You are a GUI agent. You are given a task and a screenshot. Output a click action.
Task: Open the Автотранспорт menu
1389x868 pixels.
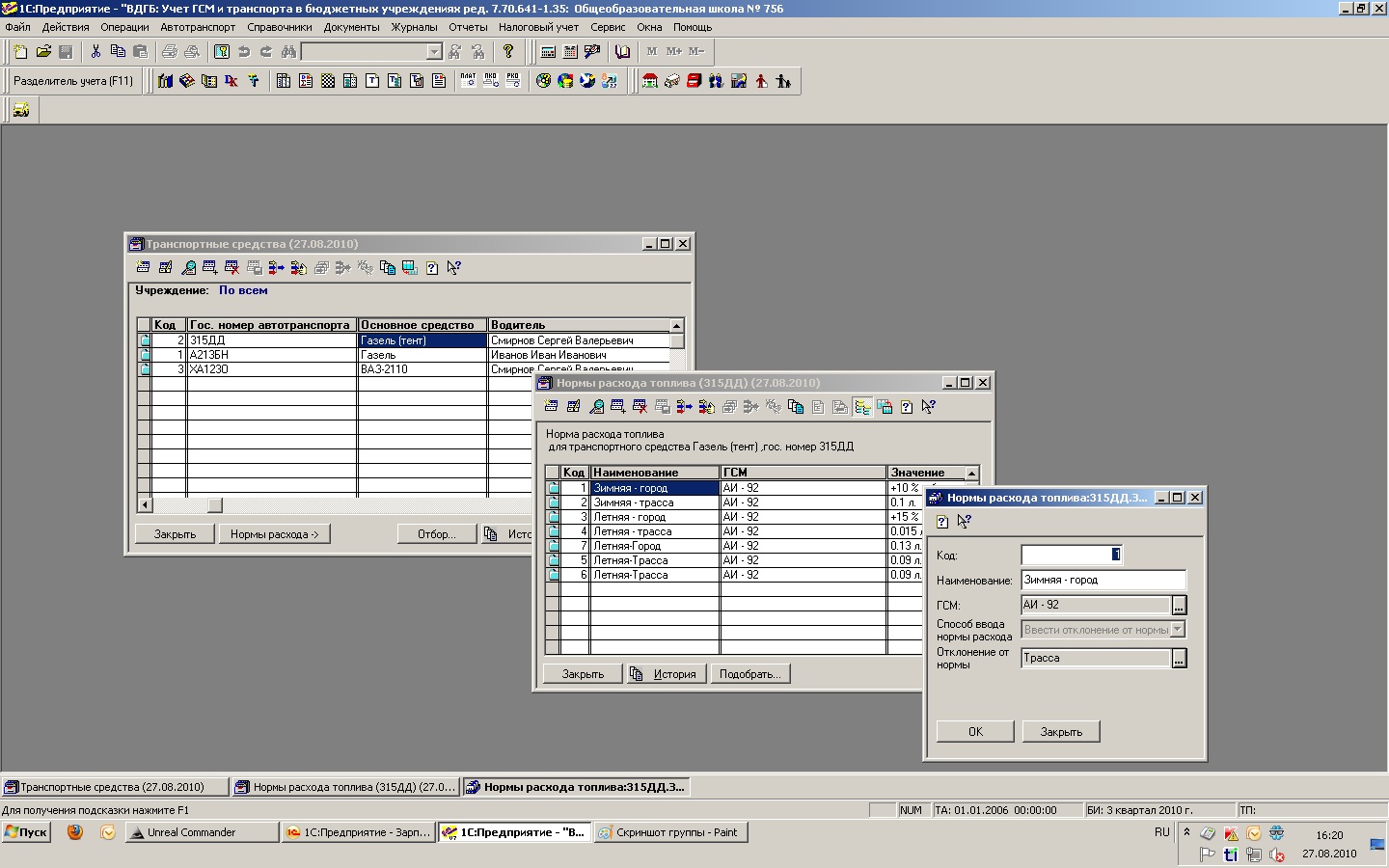(x=198, y=27)
